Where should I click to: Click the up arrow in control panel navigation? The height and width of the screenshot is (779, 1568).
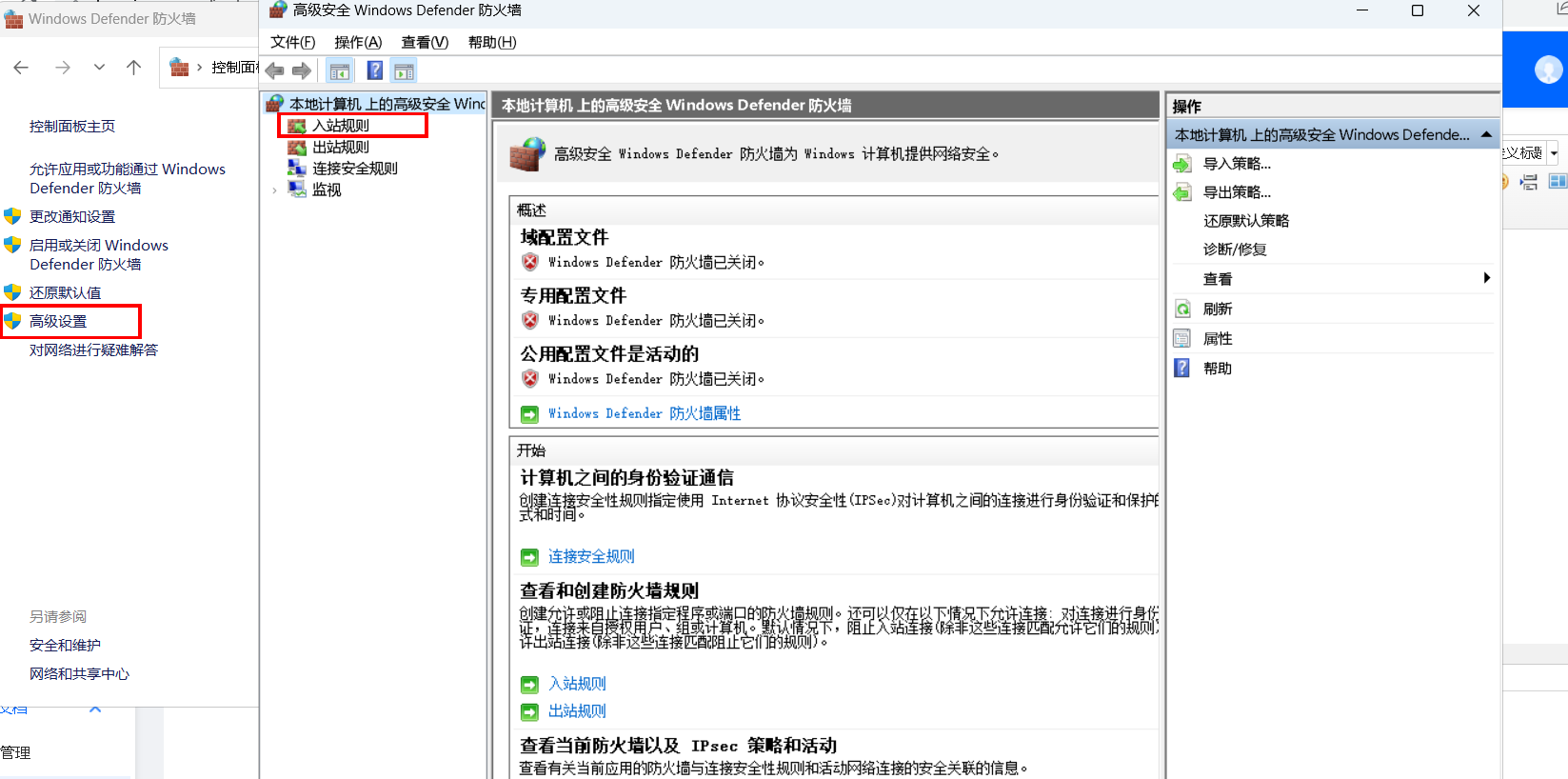coord(133,67)
